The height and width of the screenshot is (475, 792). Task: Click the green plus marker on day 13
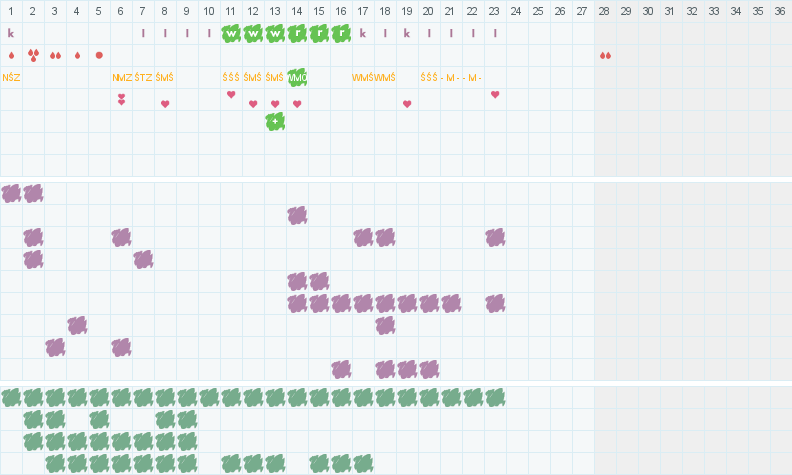pyautogui.click(x=275, y=121)
